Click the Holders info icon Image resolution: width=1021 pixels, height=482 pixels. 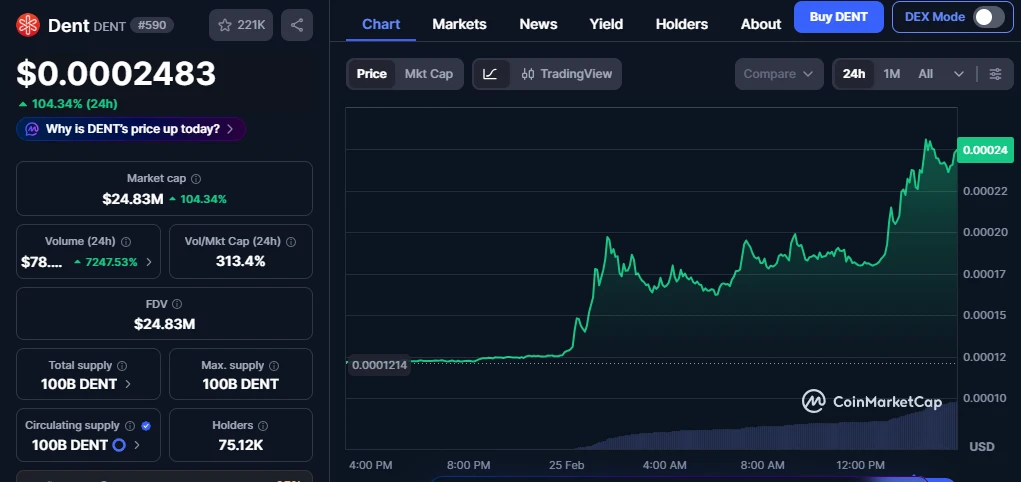(263, 426)
